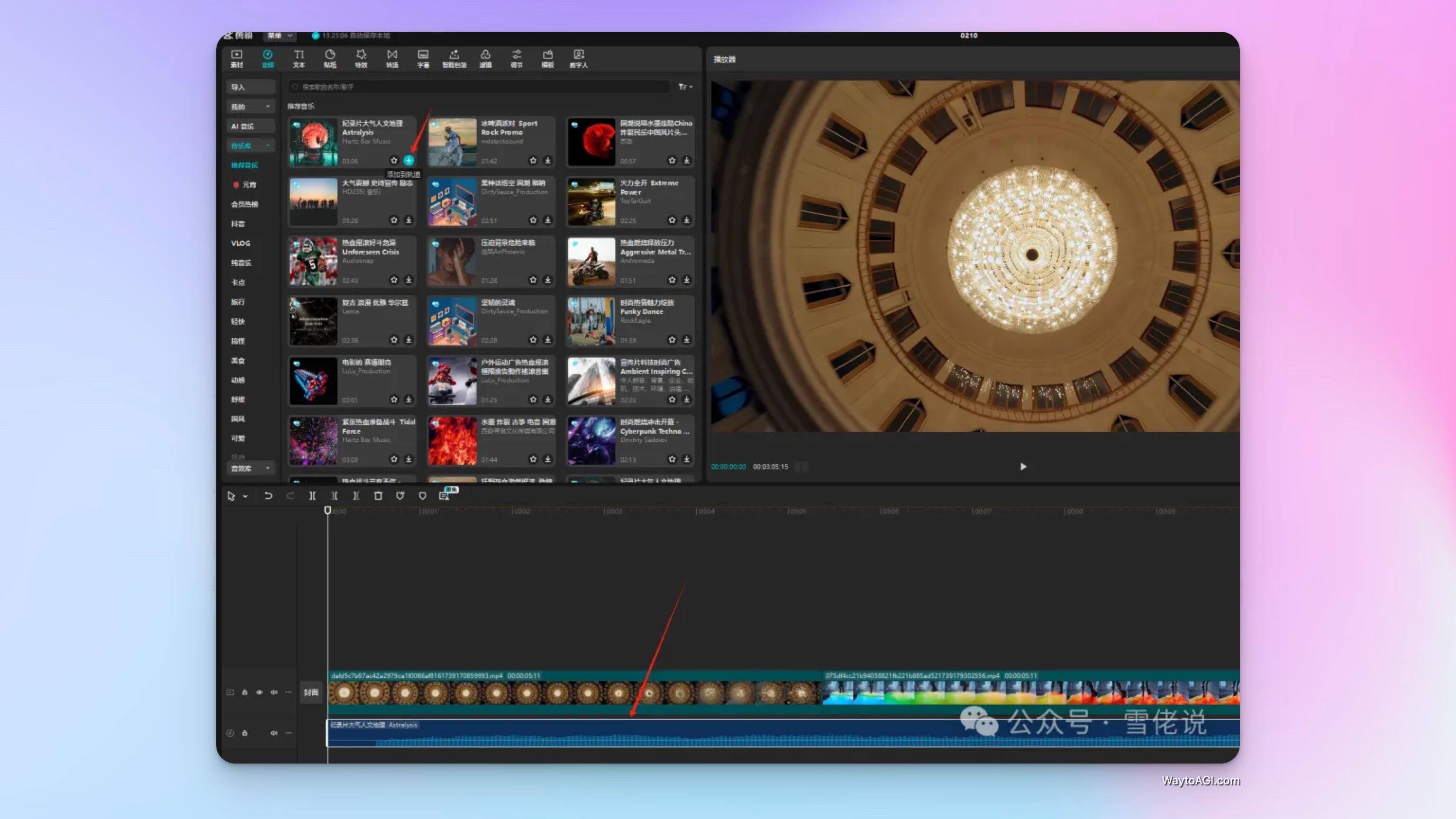Favorite the Tidal Force song
1456x819 pixels.
394,459
